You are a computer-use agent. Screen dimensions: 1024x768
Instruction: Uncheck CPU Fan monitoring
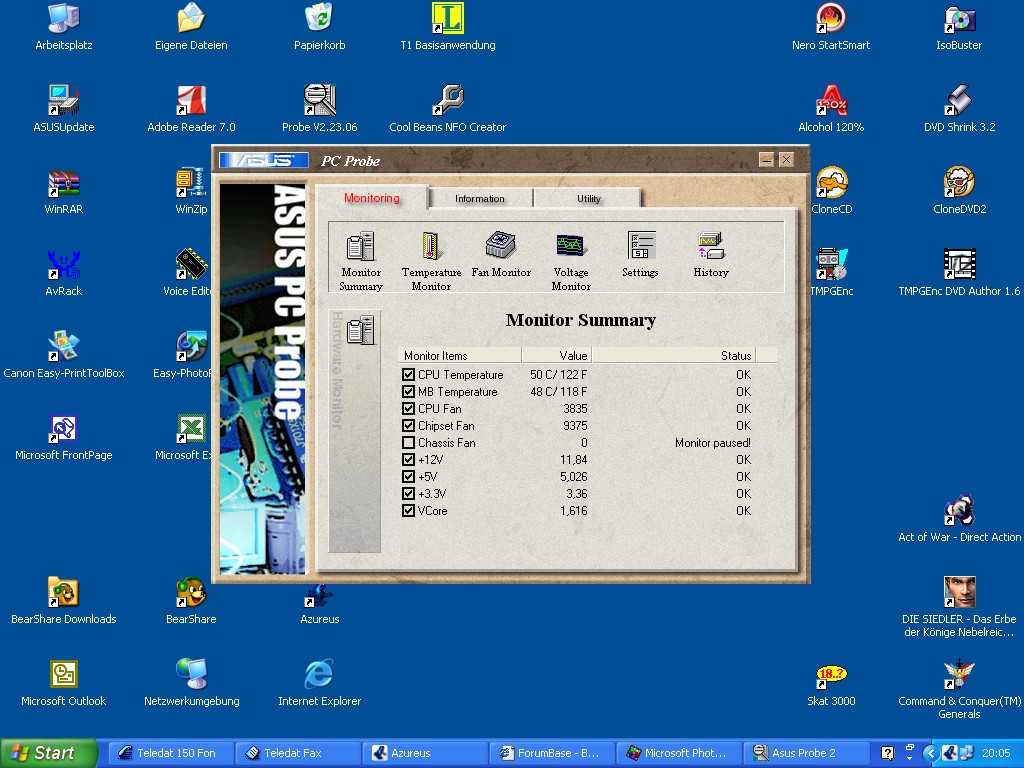[x=408, y=408]
